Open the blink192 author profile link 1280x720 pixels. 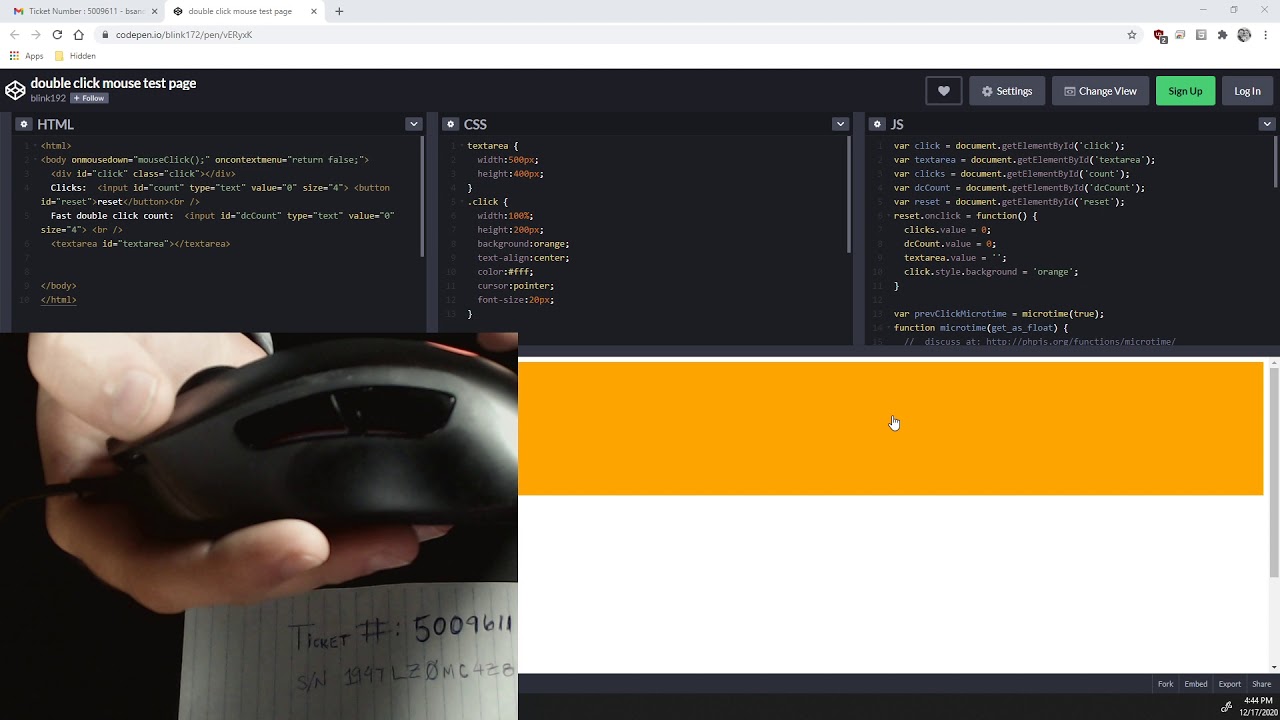(48, 98)
